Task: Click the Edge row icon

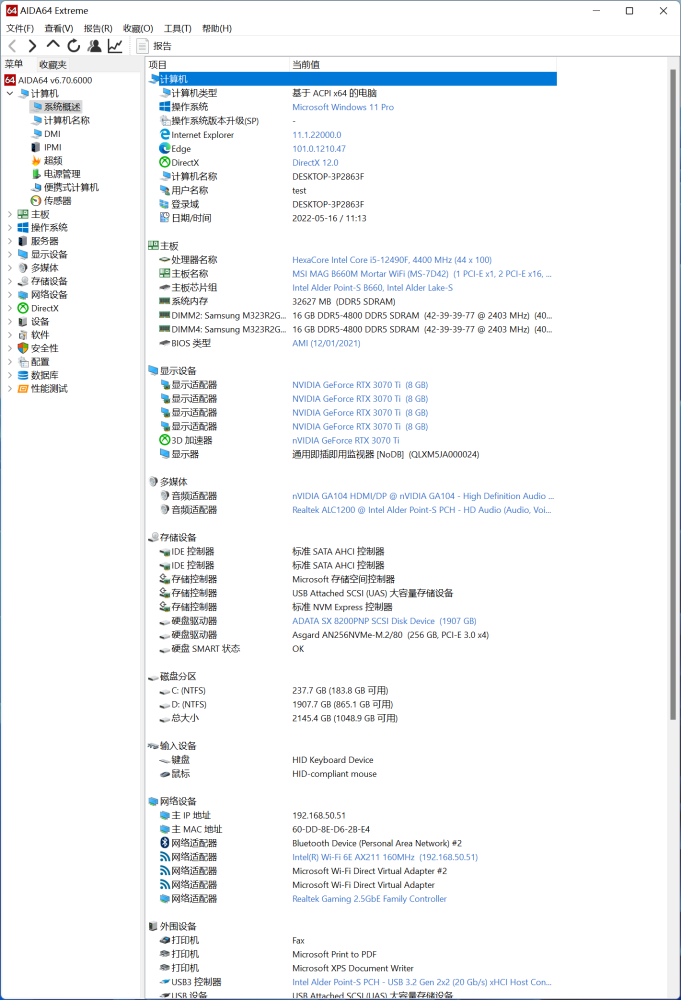Action: (x=165, y=149)
